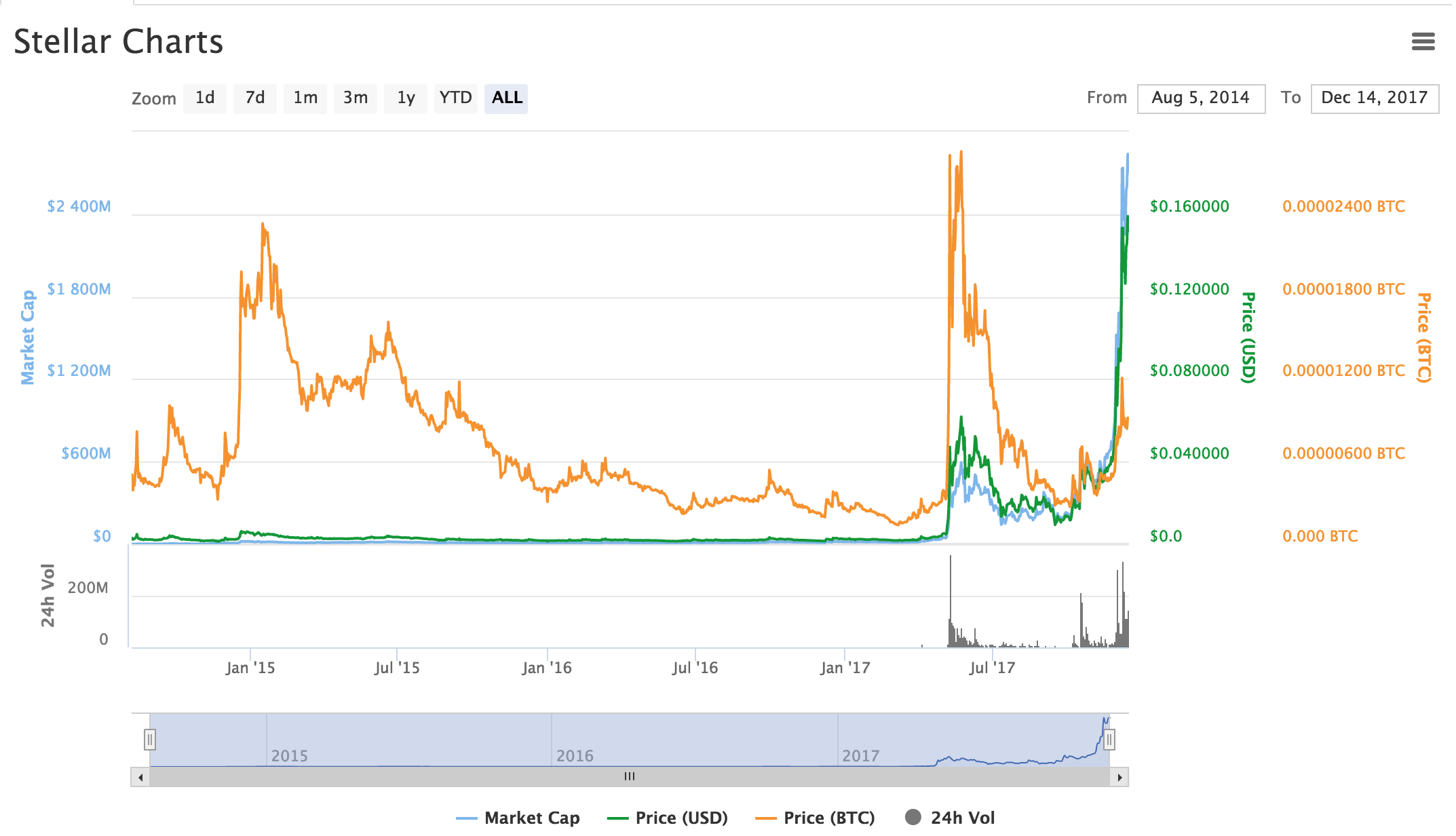The width and height of the screenshot is (1456, 836).
Task: Set zoom range to YTD
Action: [455, 98]
